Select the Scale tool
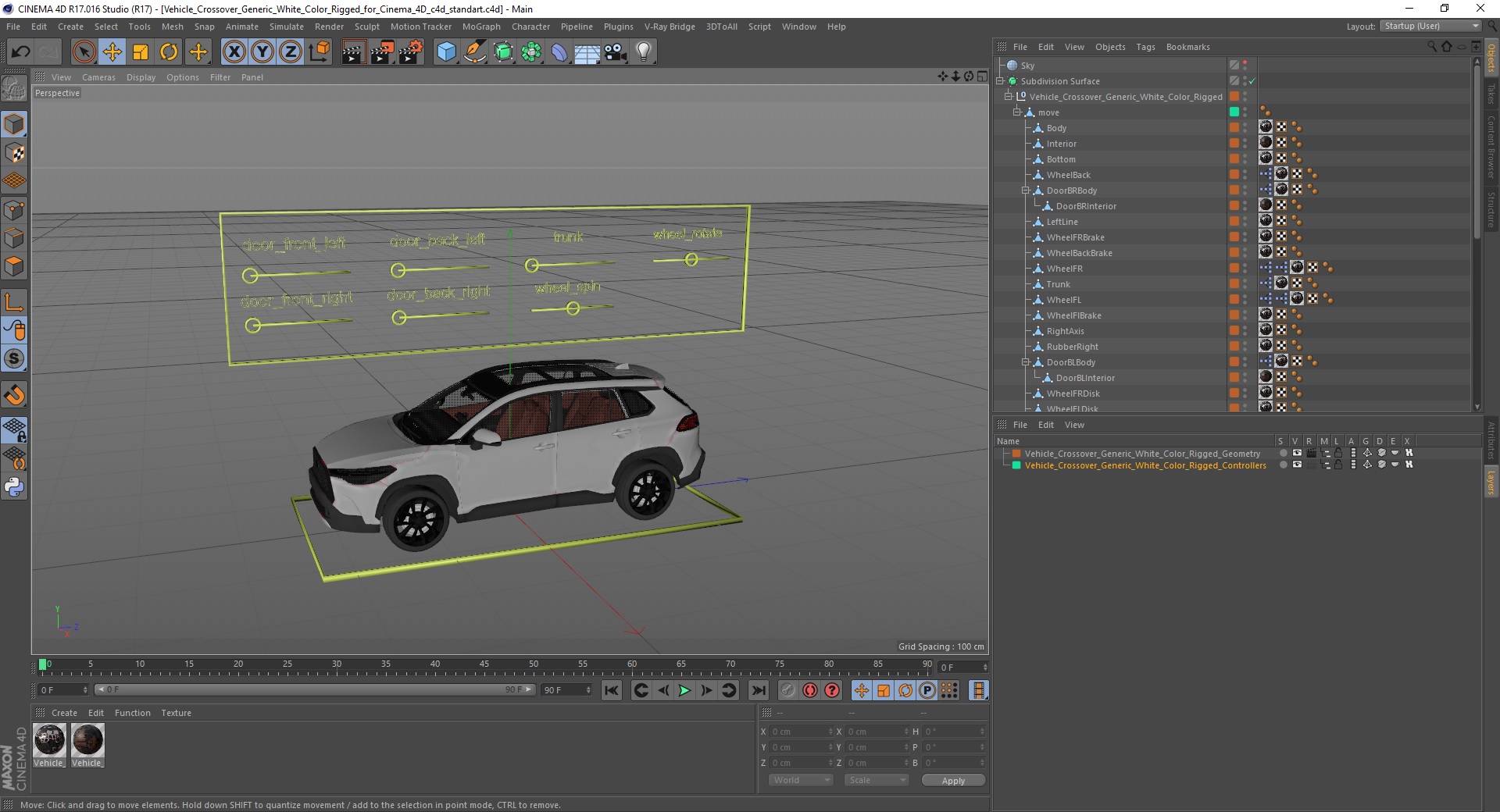1500x812 pixels. (141, 52)
